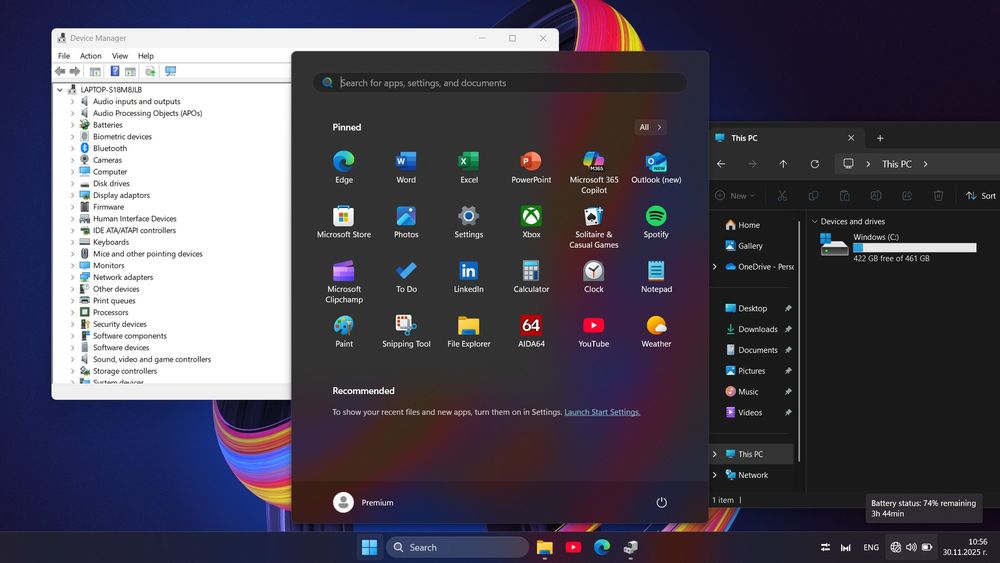1000x563 pixels.
Task: Launch Microsoft 365 Copilot
Action: (x=594, y=172)
